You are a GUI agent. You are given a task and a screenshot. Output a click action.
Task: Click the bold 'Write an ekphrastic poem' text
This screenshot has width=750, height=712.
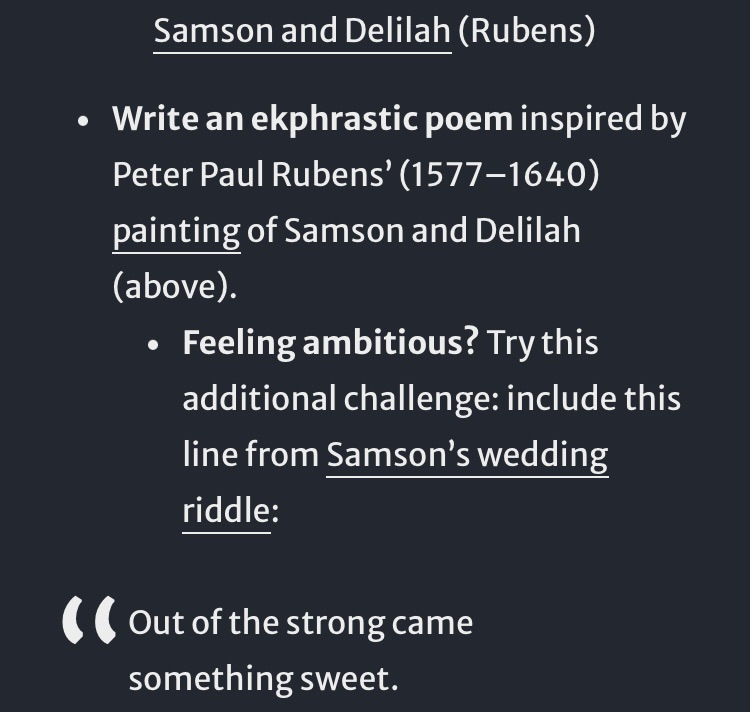(312, 120)
